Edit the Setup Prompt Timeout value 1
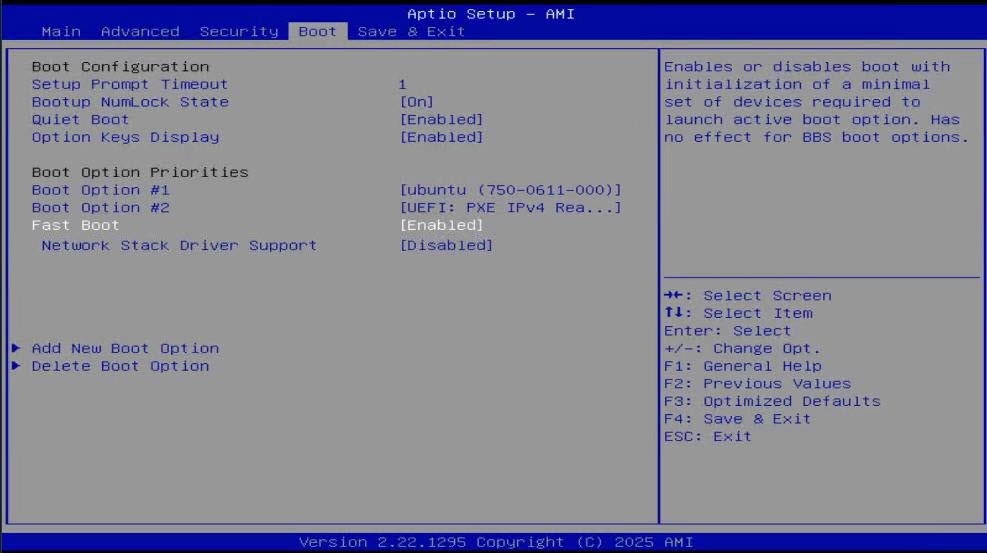The height and width of the screenshot is (553, 987). [x=402, y=84]
